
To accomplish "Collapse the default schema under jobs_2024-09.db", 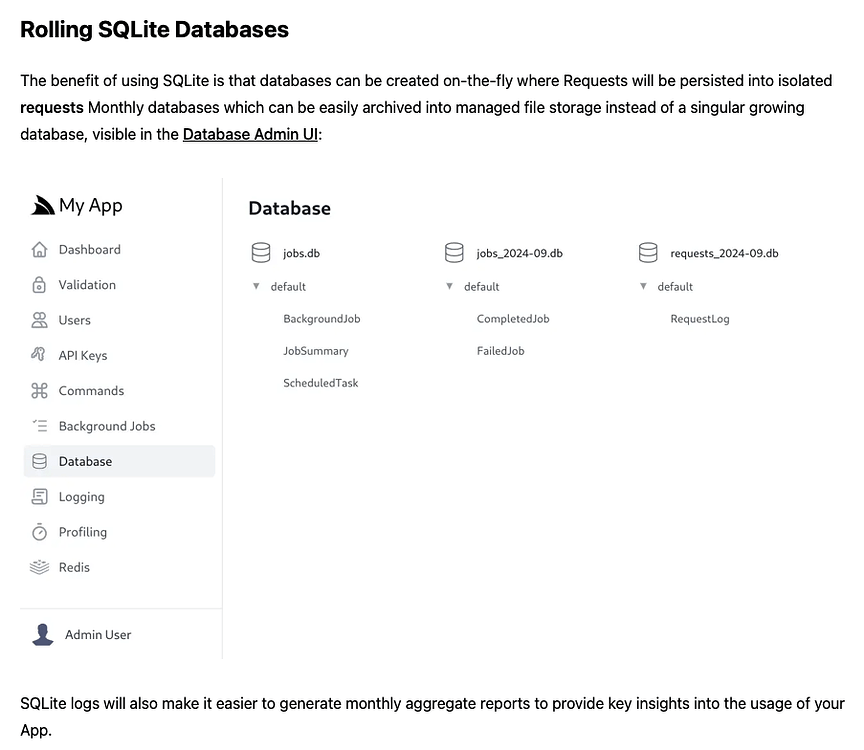I will [x=450, y=286].
